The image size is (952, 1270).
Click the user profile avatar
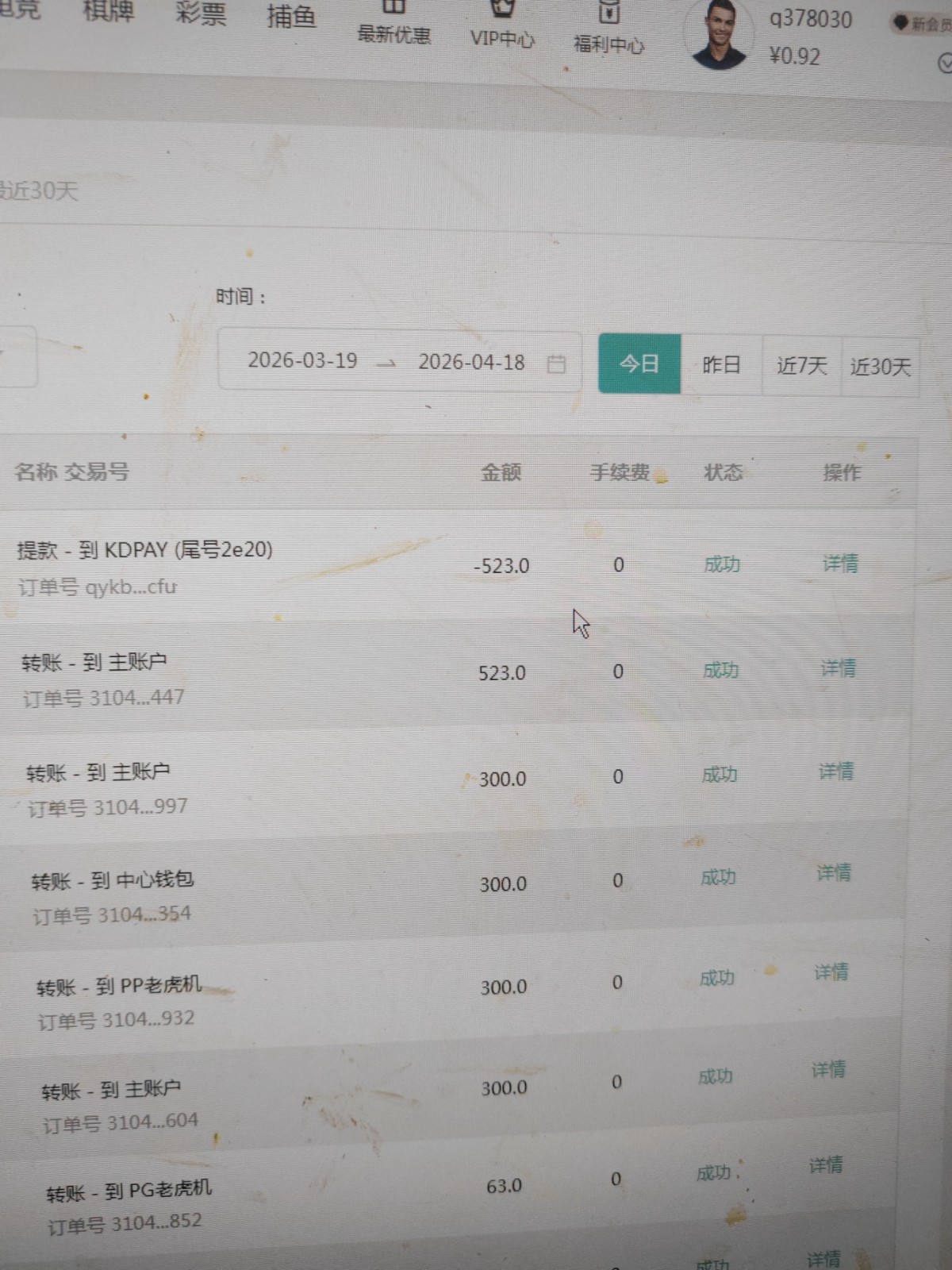[x=719, y=36]
